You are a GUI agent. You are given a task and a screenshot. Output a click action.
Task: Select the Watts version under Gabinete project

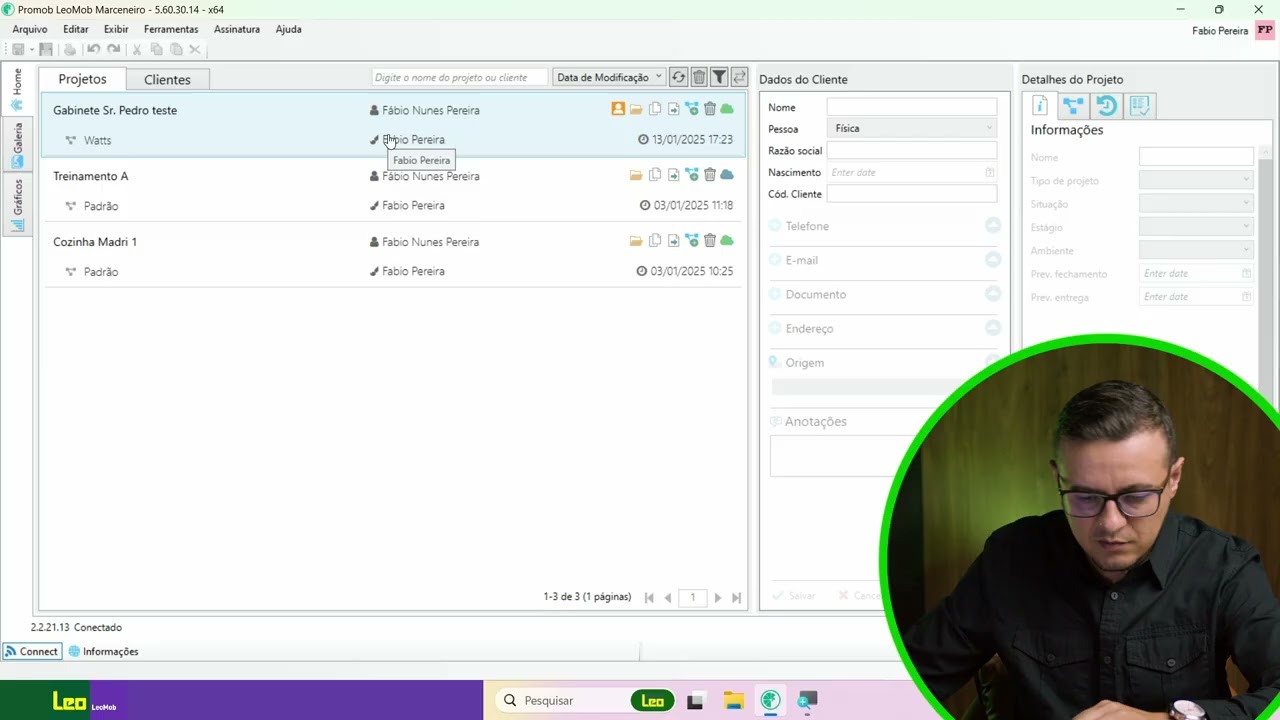coord(97,140)
